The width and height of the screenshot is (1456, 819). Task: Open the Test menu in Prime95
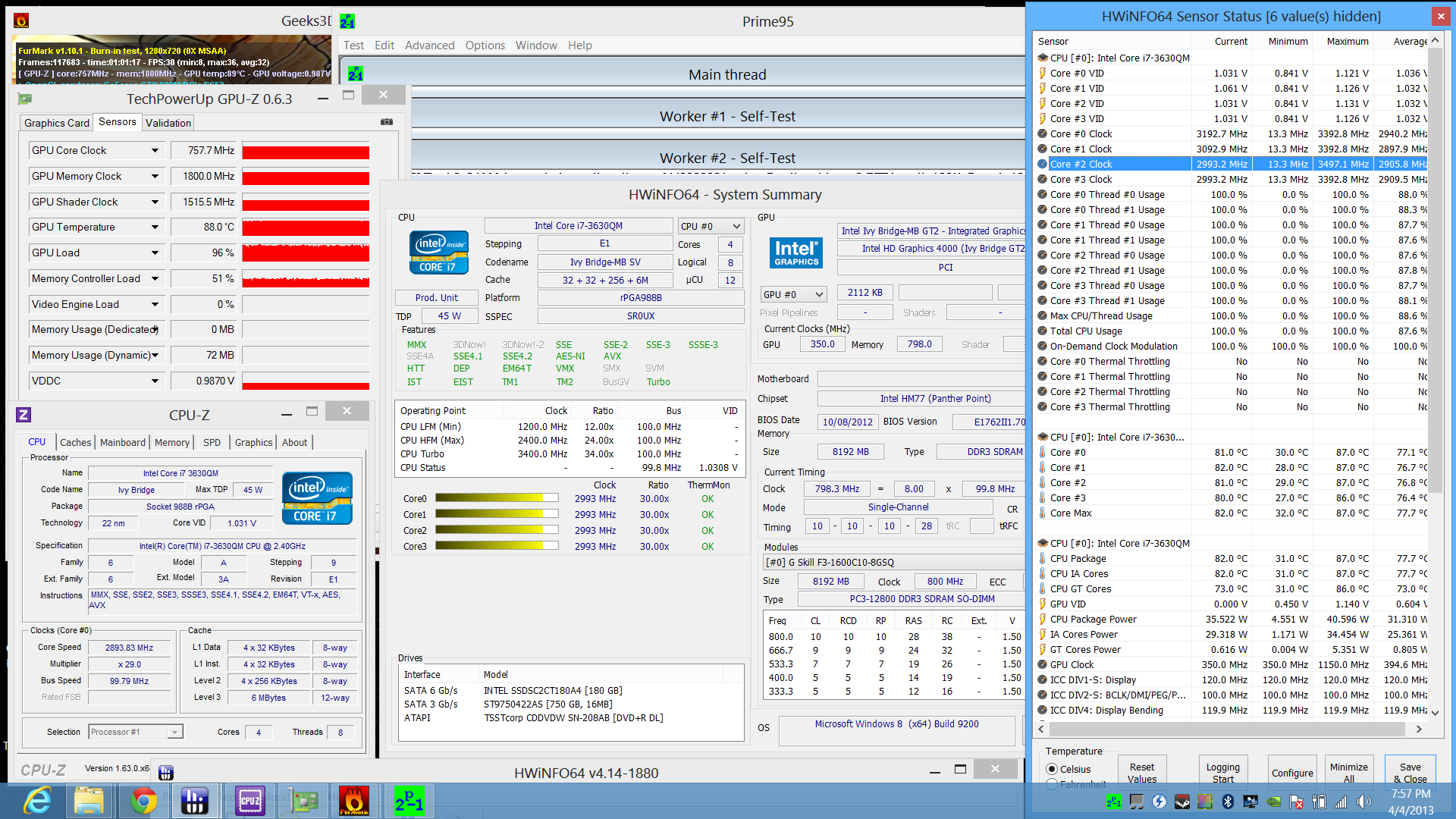point(353,45)
